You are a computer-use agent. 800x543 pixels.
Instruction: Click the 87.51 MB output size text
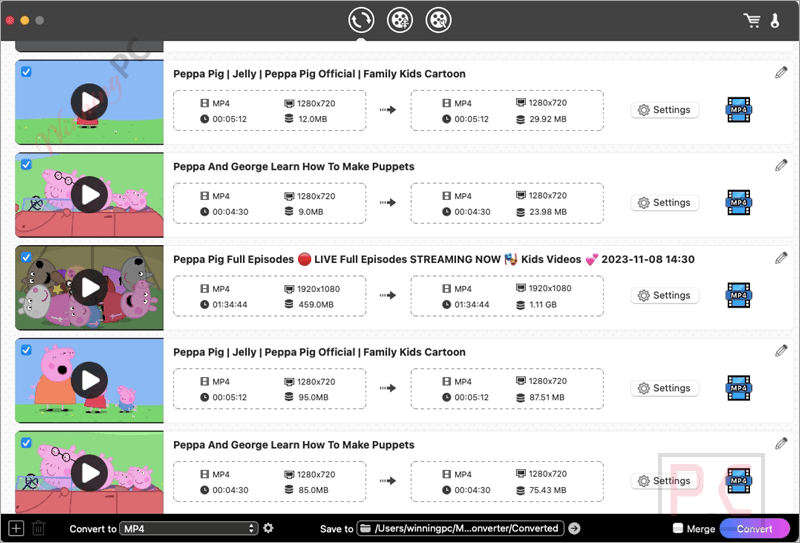click(x=547, y=398)
